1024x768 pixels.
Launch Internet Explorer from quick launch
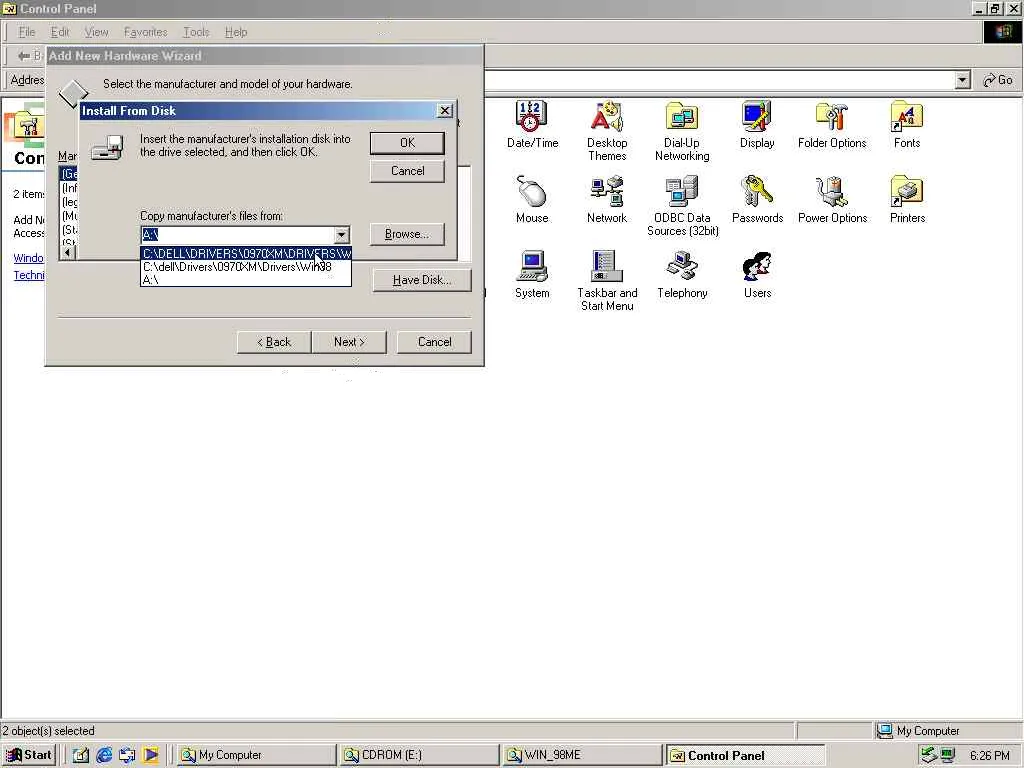[104, 755]
